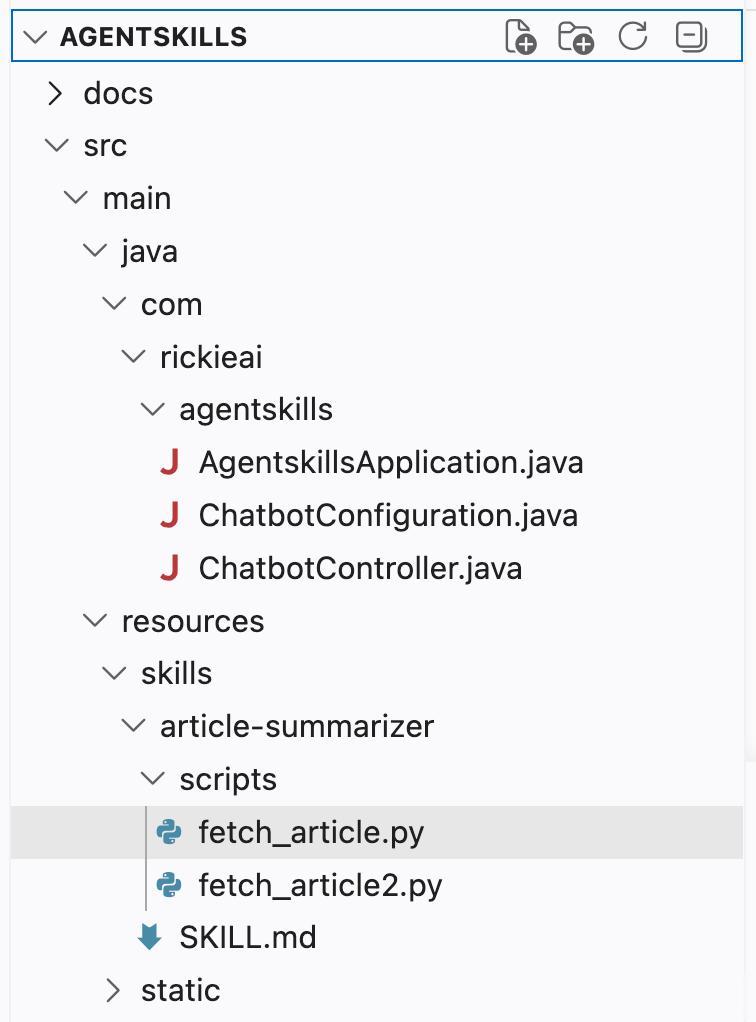The height and width of the screenshot is (1022, 756).
Task: Click the Python icon next to fetch_article2.py
Action: [169, 885]
